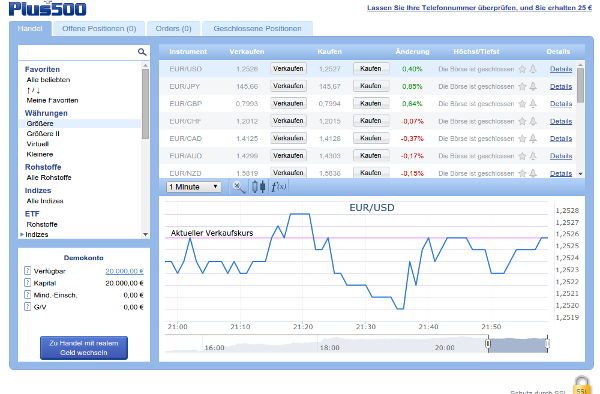Star the EUR/AUD instrument
Image resolution: width=600 pixels, height=394 pixels.
click(x=522, y=156)
